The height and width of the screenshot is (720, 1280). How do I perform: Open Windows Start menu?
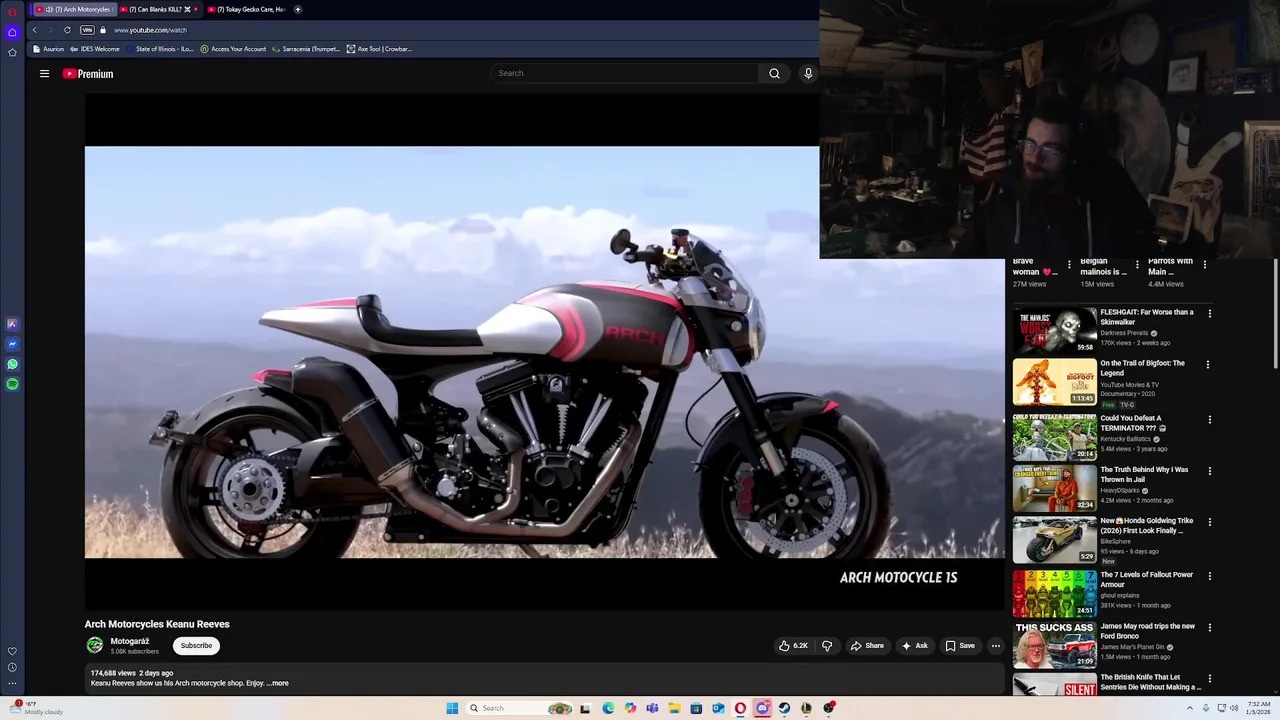[452, 708]
